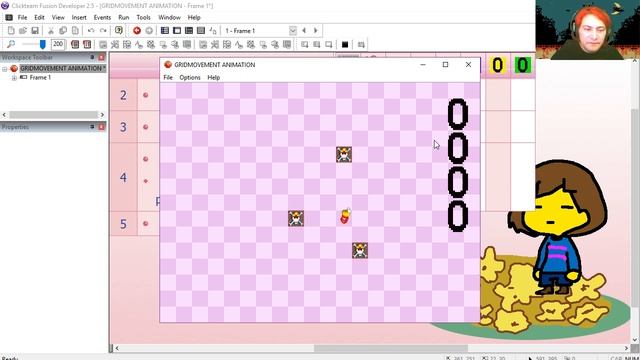Open the Storyboard editor
This screenshot has height=360, width=640.
[x=165, y=31]
